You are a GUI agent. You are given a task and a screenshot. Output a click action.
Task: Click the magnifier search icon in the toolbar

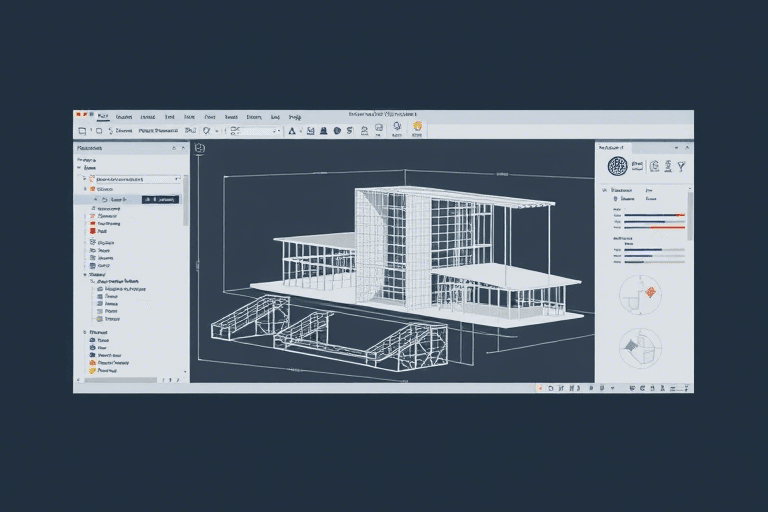207,130
